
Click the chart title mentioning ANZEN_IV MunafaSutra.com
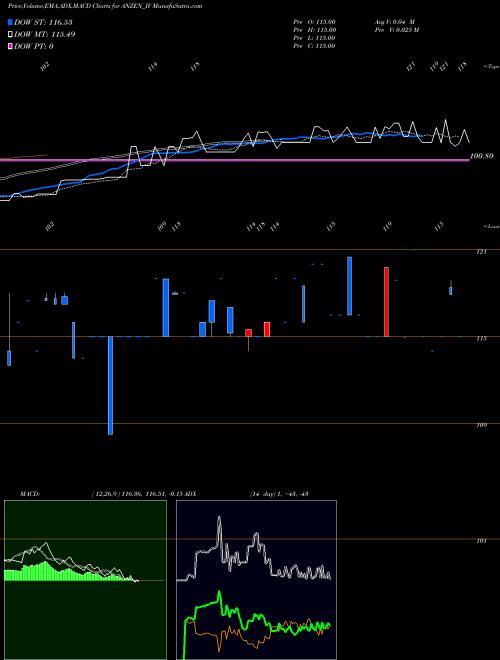point(105,6)
